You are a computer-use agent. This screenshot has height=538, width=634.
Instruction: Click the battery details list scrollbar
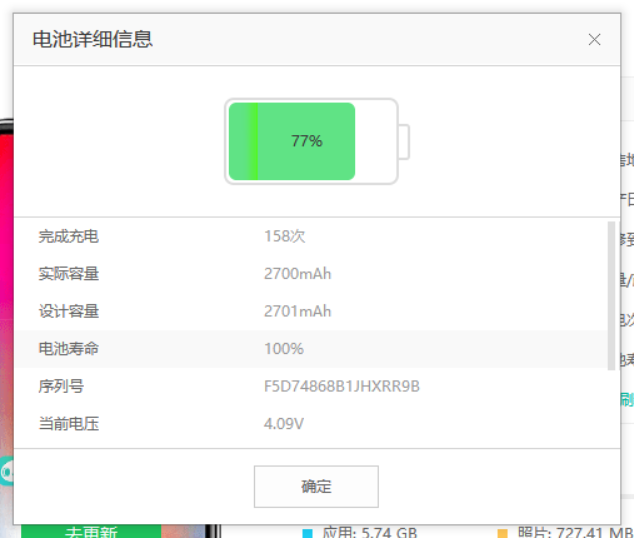611,295
